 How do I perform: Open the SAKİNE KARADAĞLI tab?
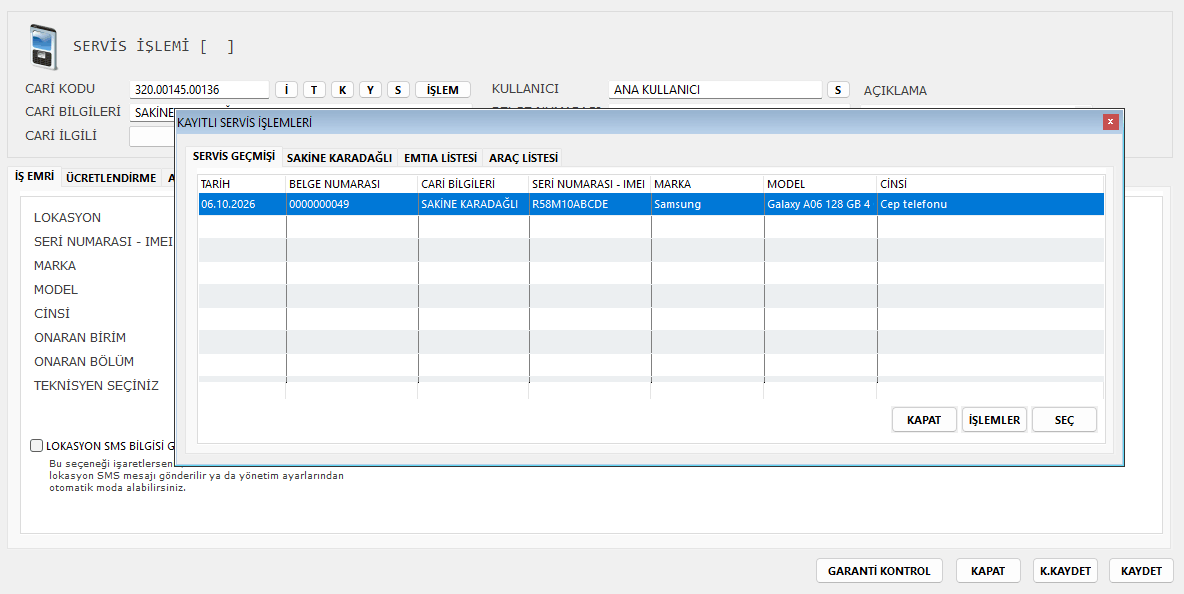tap(339, 158)
